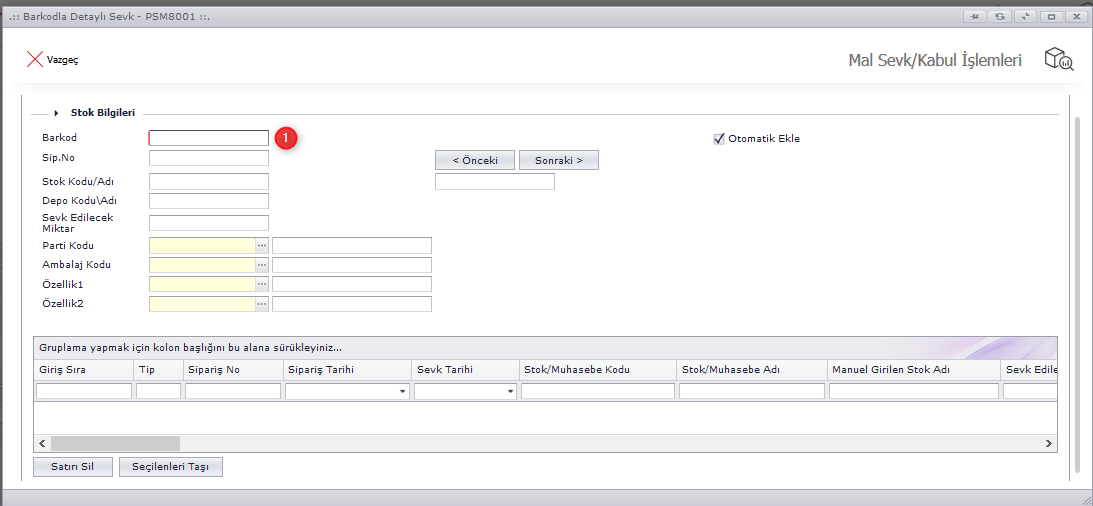Click the pin window icon in title bar

[x=973, y=17]
